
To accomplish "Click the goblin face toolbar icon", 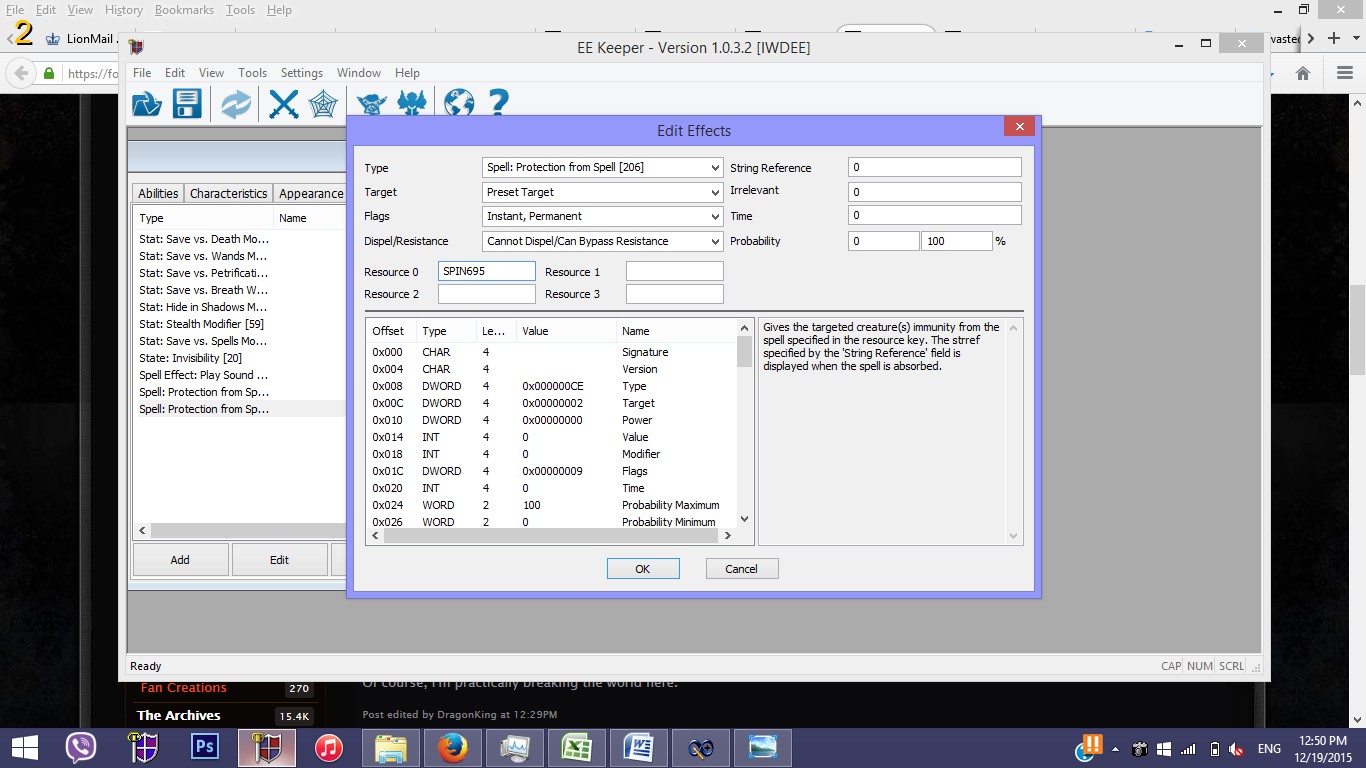I will click(372, 103).
